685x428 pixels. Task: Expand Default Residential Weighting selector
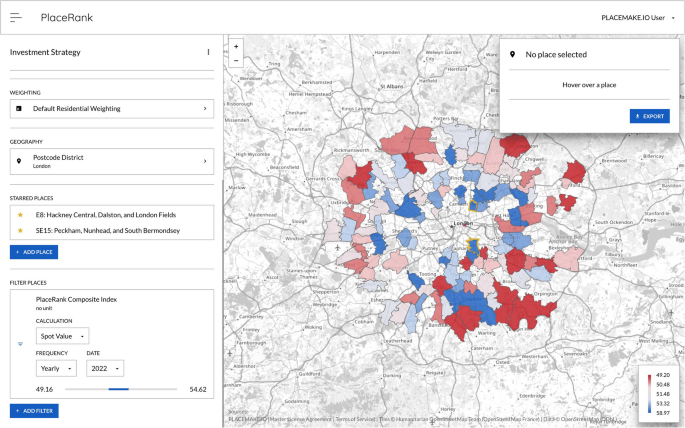[204, 108]
